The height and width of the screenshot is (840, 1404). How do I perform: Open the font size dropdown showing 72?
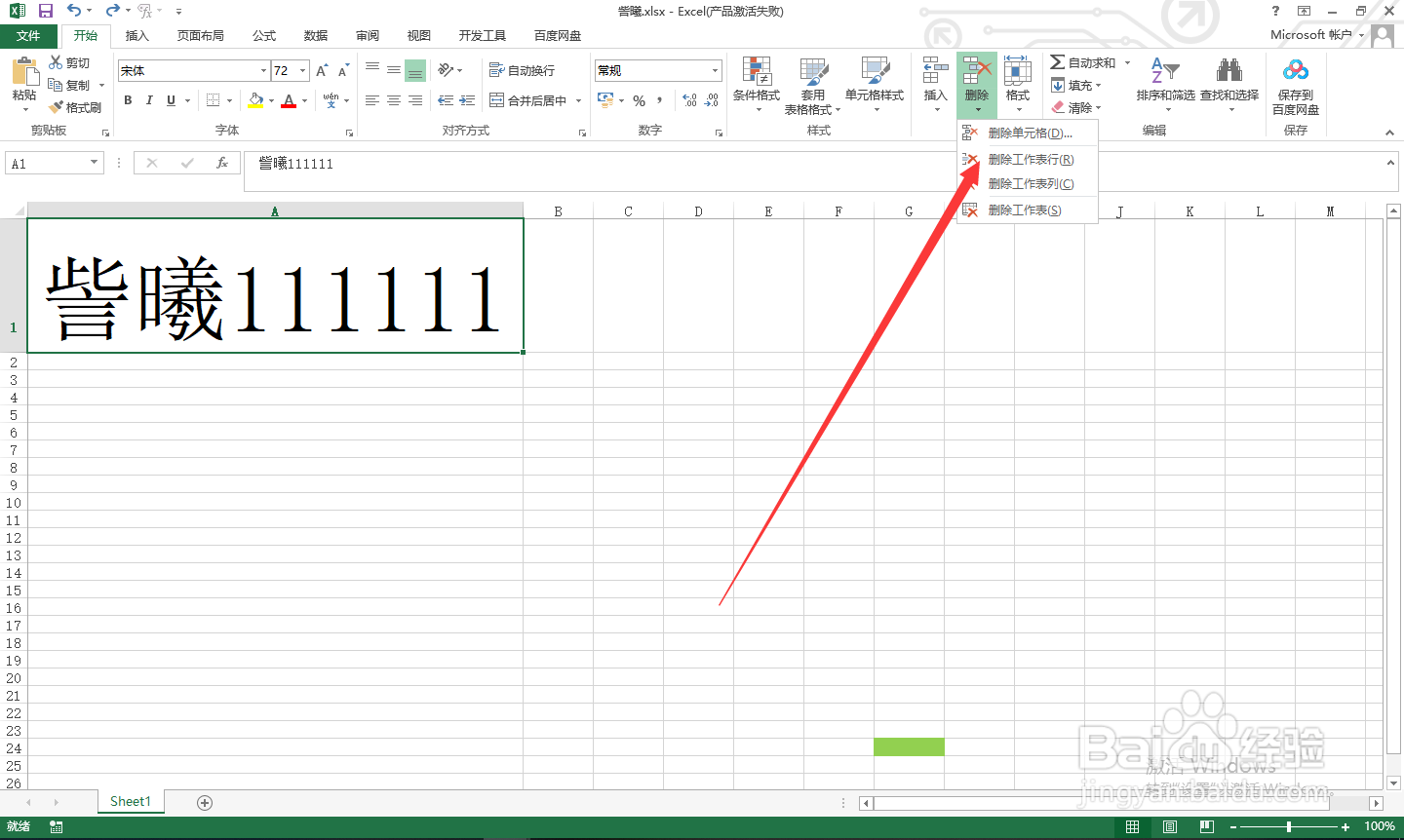(303, 71)
